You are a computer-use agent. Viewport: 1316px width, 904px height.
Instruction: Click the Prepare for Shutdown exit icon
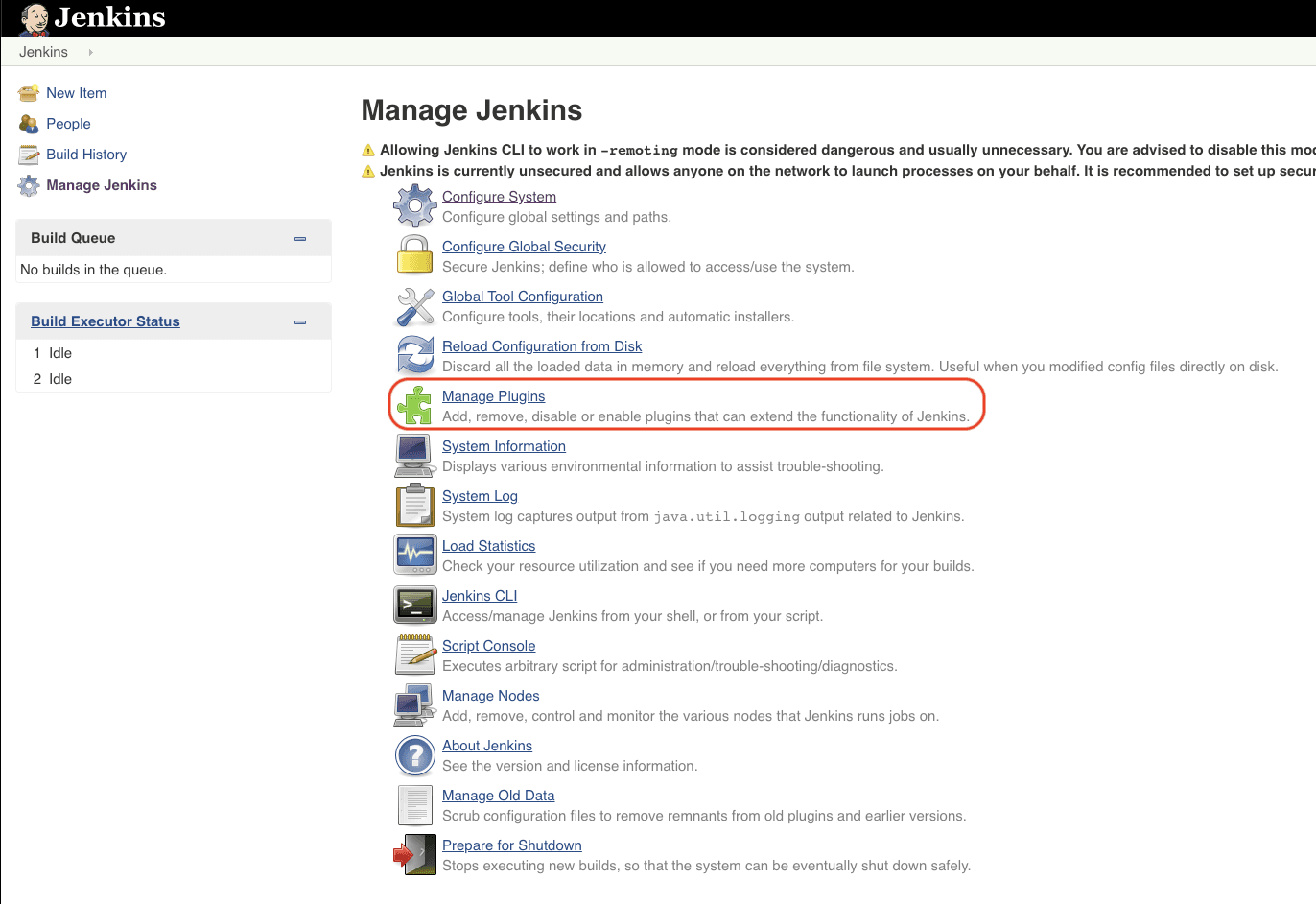tap(415, 854)
